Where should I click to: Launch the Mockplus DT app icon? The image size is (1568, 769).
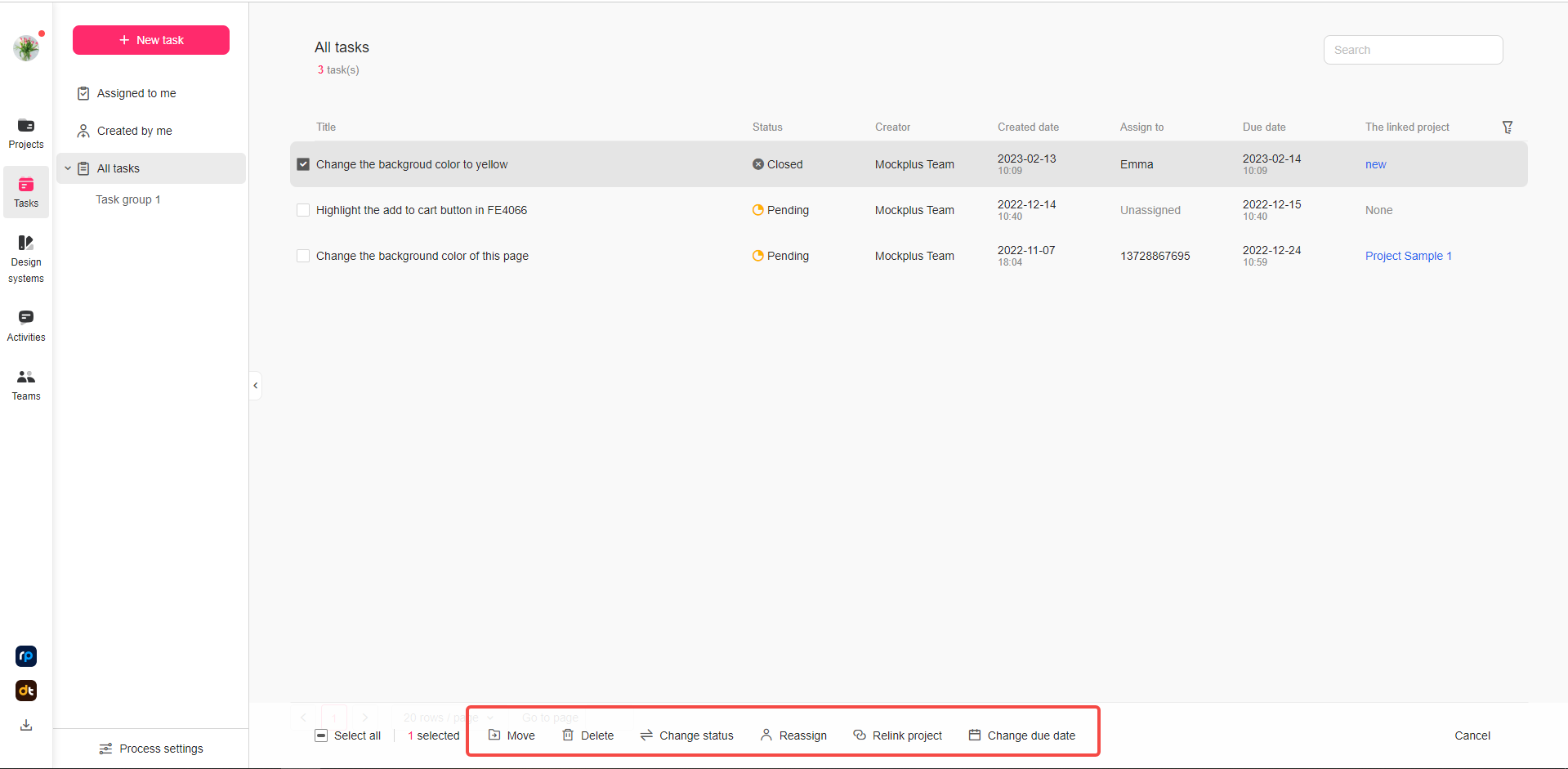(x=26, y=691)
